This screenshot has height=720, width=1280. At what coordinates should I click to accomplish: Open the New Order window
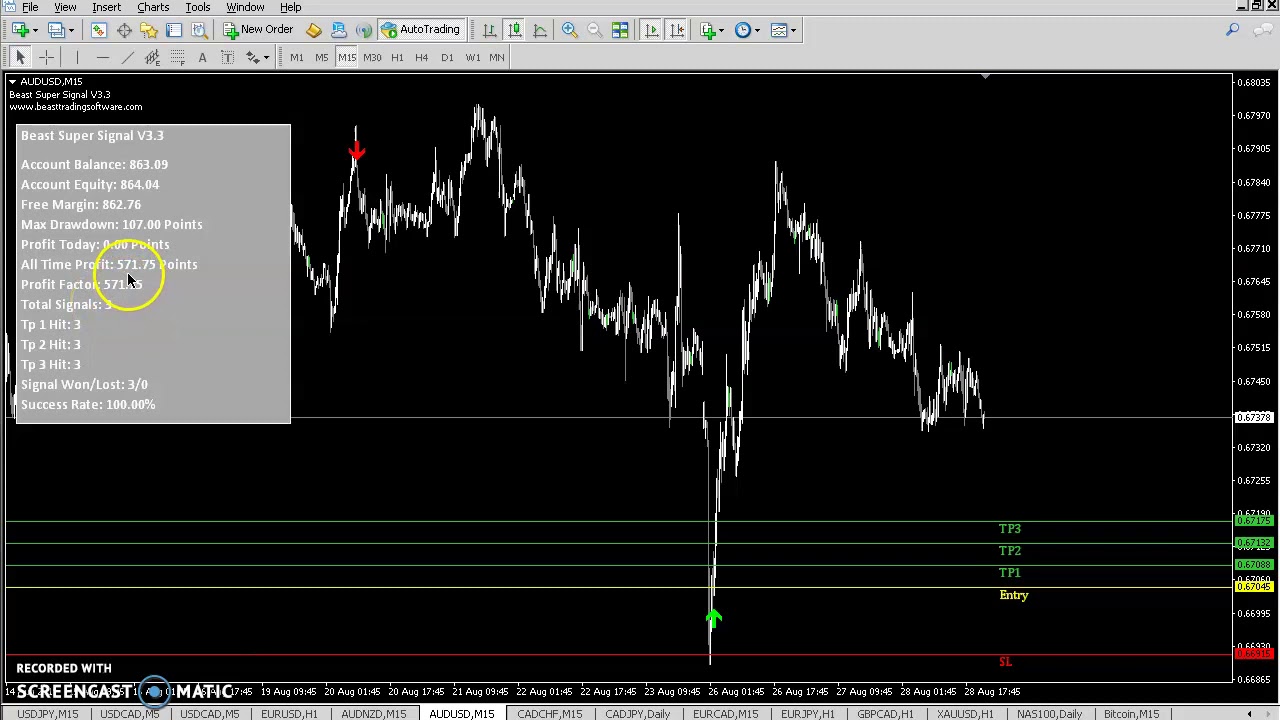click(260, 29)
